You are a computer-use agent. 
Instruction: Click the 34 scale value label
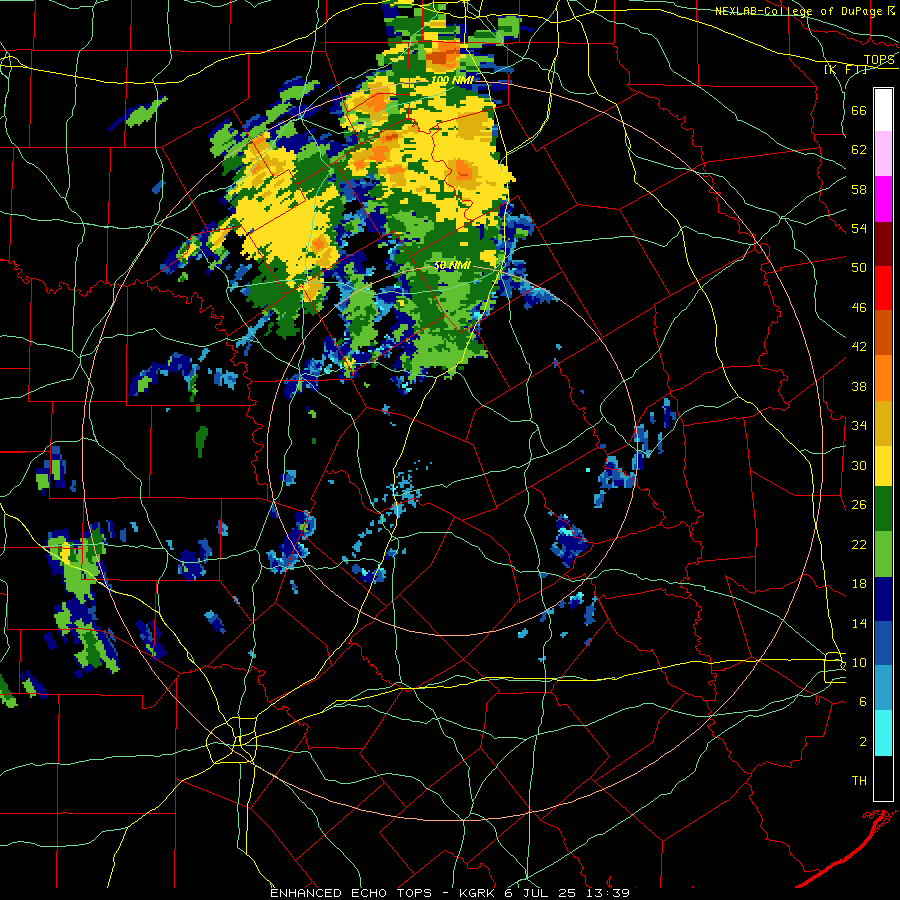859,426
